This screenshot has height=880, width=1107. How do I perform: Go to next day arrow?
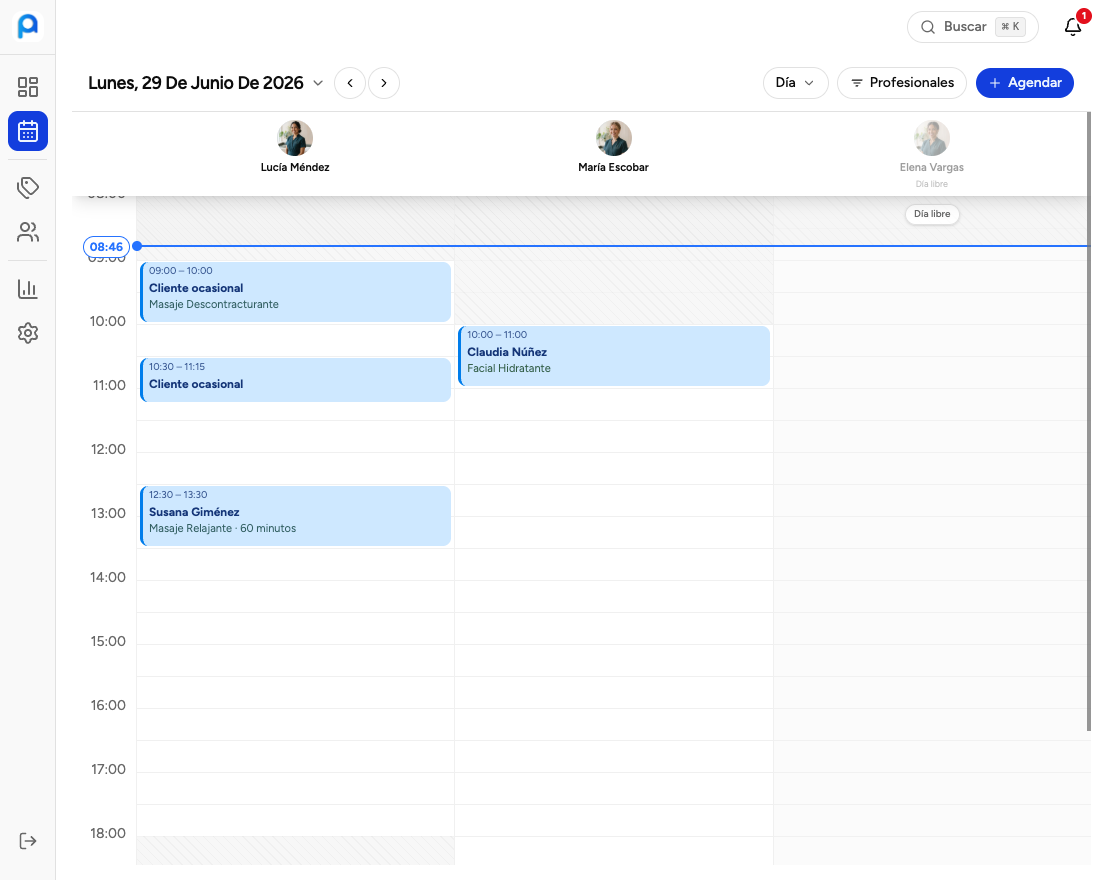pyautogui.click(x=384, y=83)
